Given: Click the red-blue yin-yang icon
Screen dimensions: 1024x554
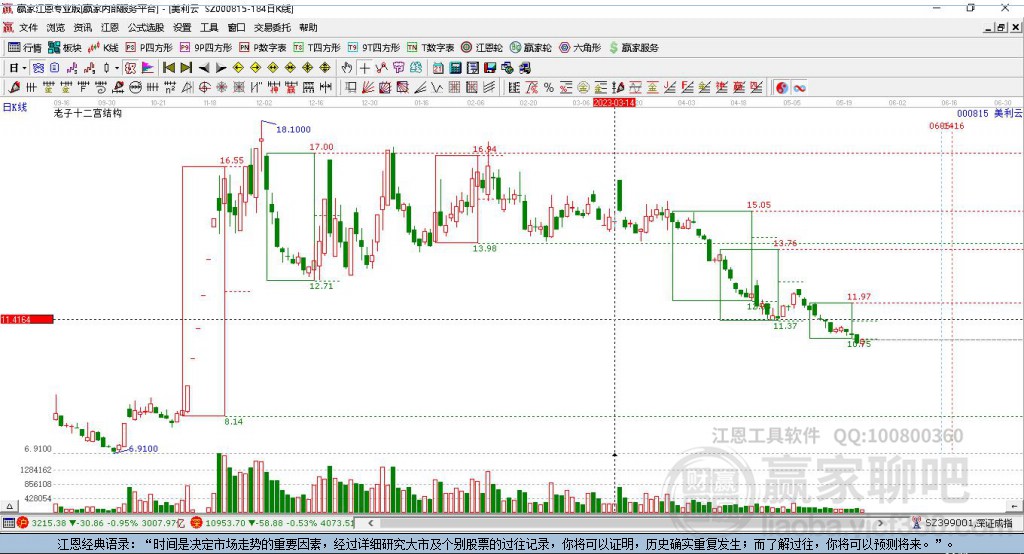Looking at the screenshot, I should pos(782,87).
